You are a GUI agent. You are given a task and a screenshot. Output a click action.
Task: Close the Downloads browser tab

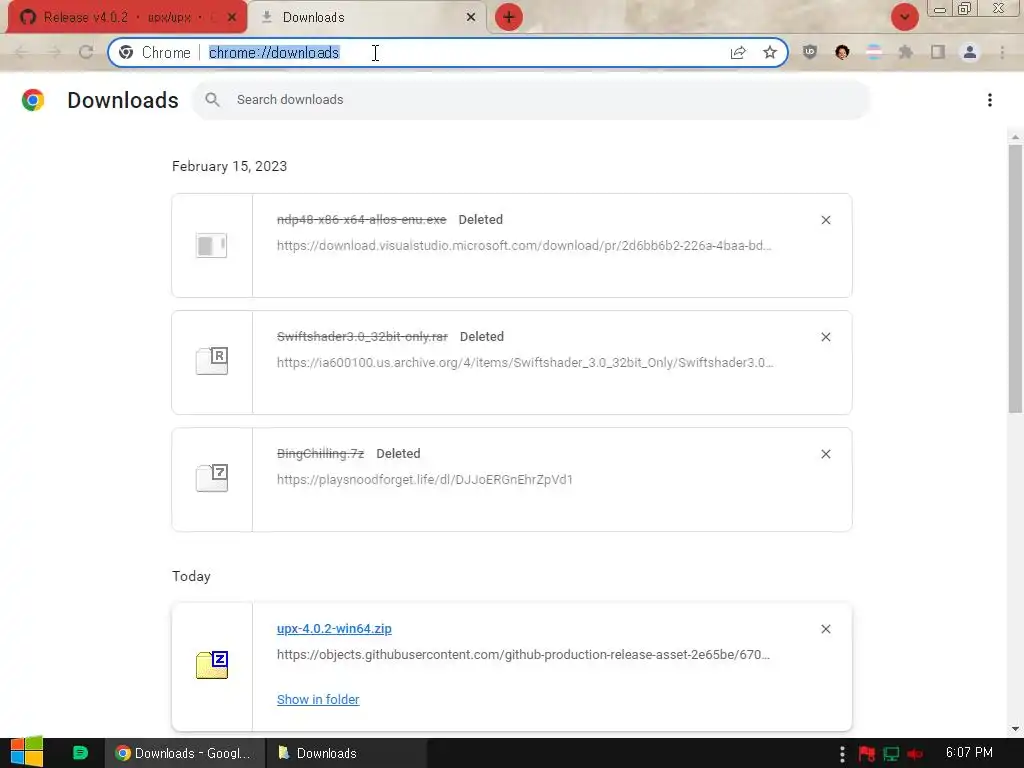point(471,18)
